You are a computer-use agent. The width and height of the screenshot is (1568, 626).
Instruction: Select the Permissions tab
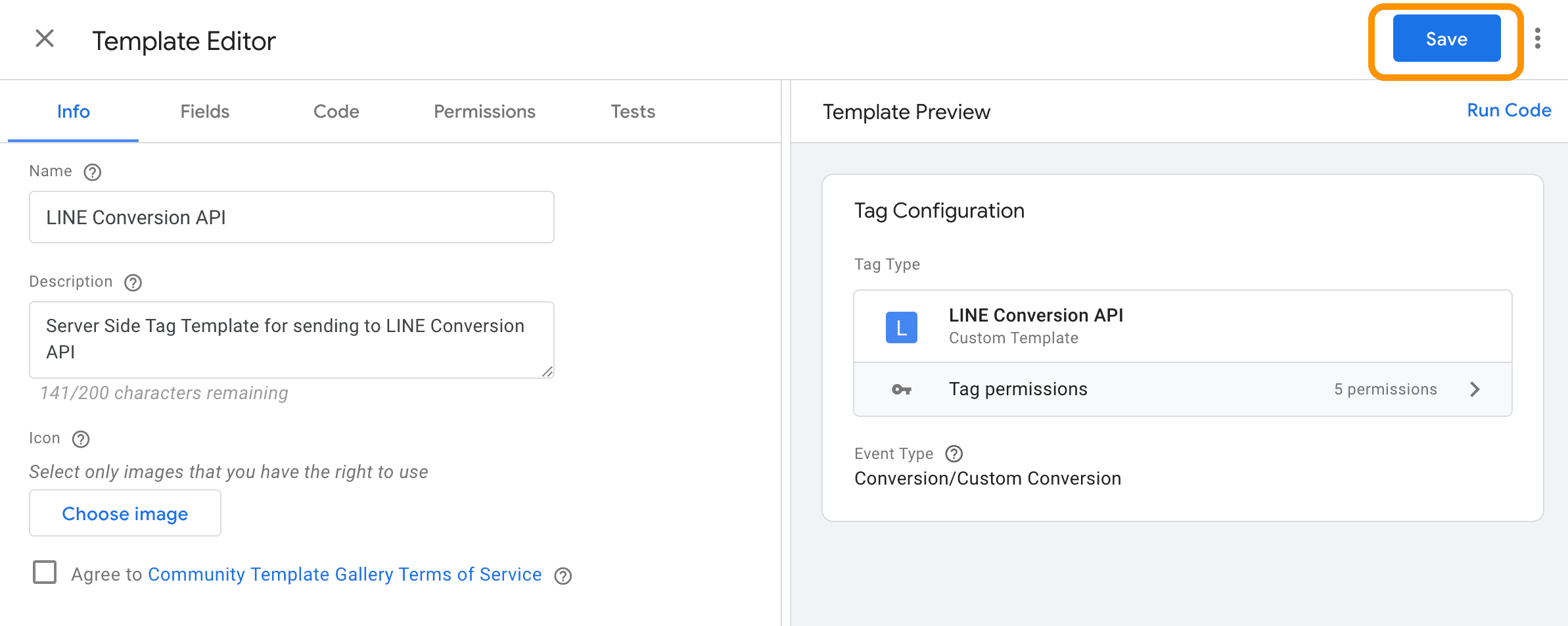pyautogui.click(x=484, y=112)
